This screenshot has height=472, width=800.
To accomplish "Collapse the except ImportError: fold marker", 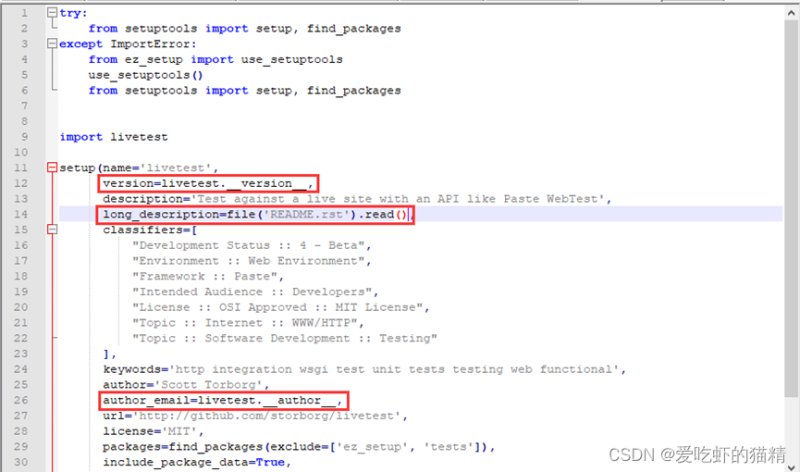I will pos(52,44).
